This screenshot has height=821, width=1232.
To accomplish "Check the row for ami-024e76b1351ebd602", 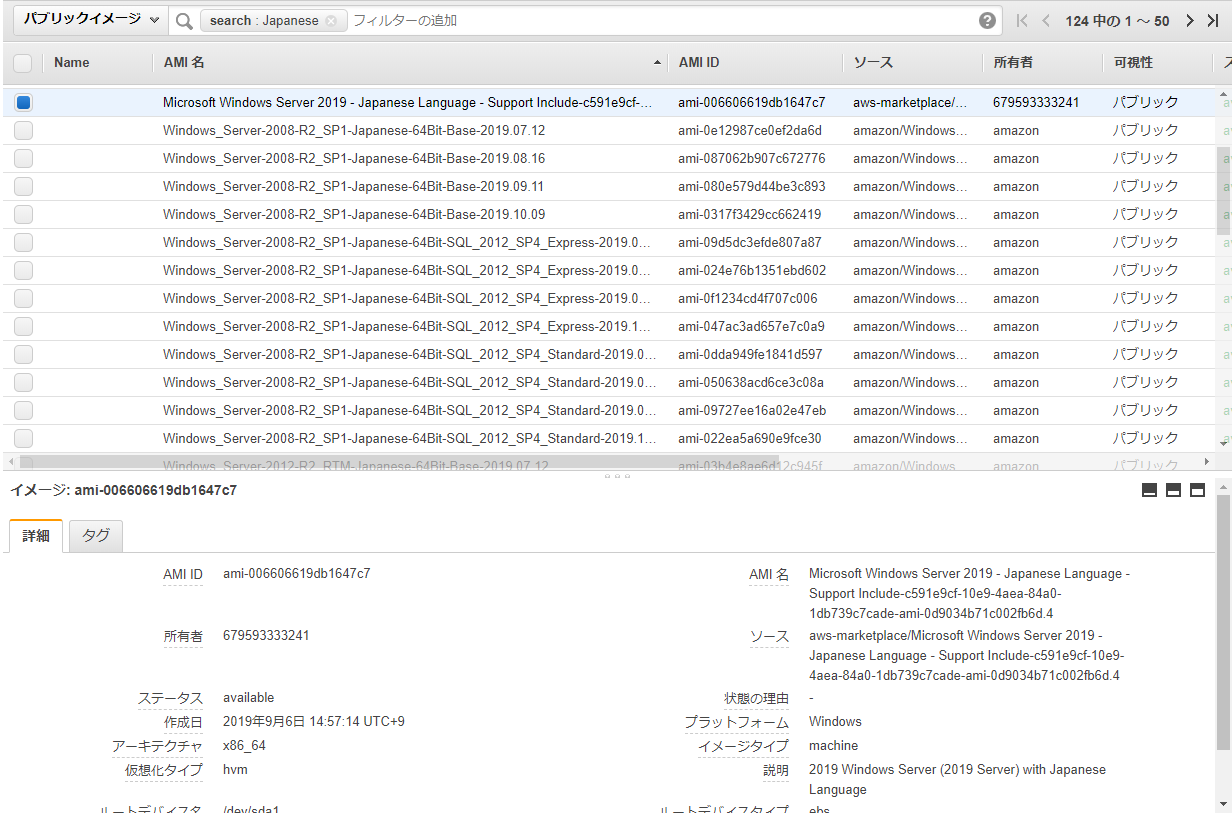I will coord(23,270).
